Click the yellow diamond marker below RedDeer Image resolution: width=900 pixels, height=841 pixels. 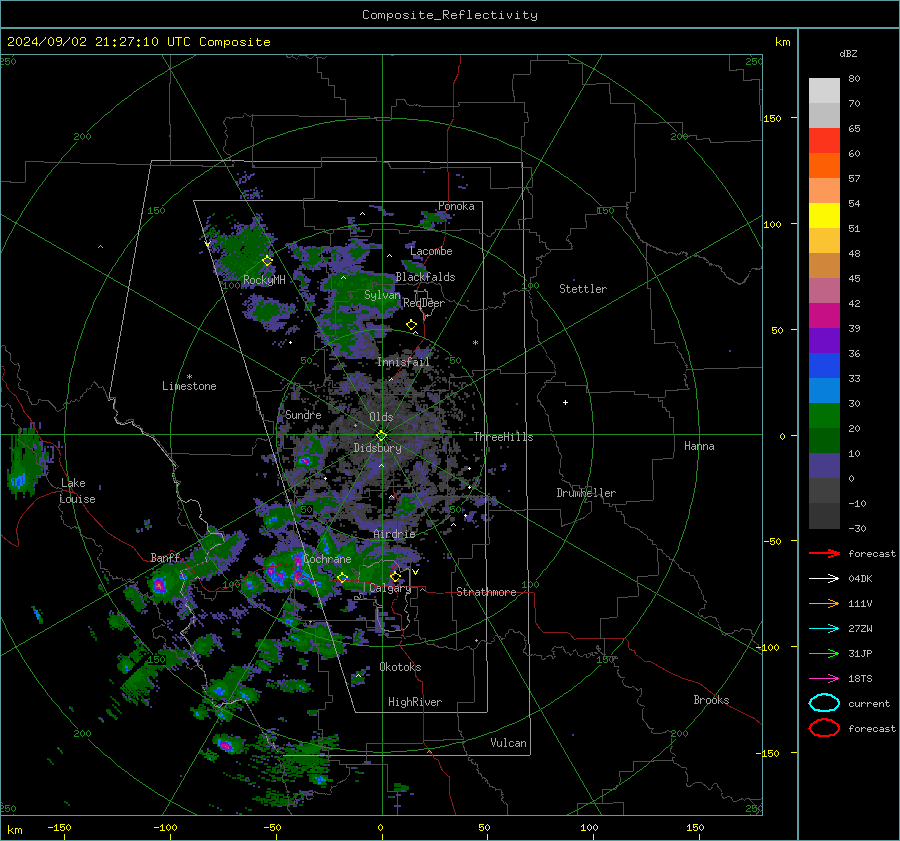(x=411, y=325)
